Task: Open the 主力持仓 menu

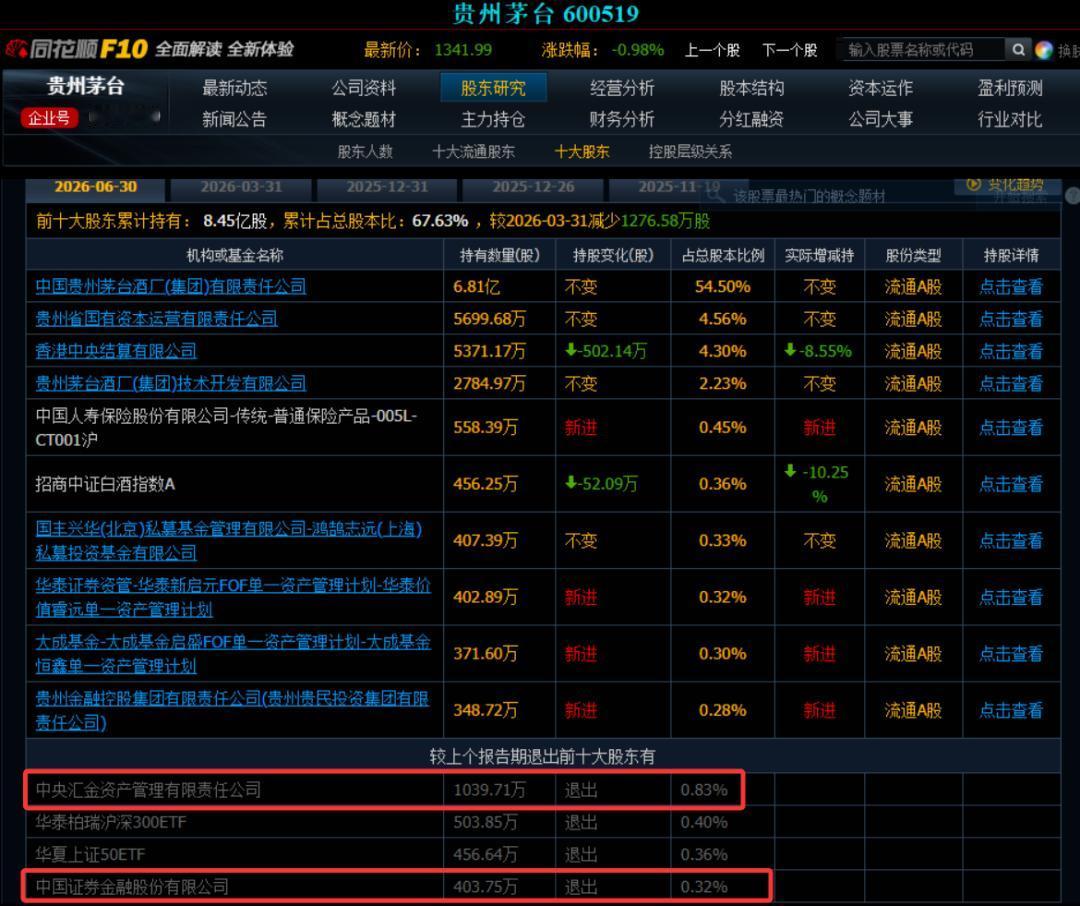Action: [493, 119]
